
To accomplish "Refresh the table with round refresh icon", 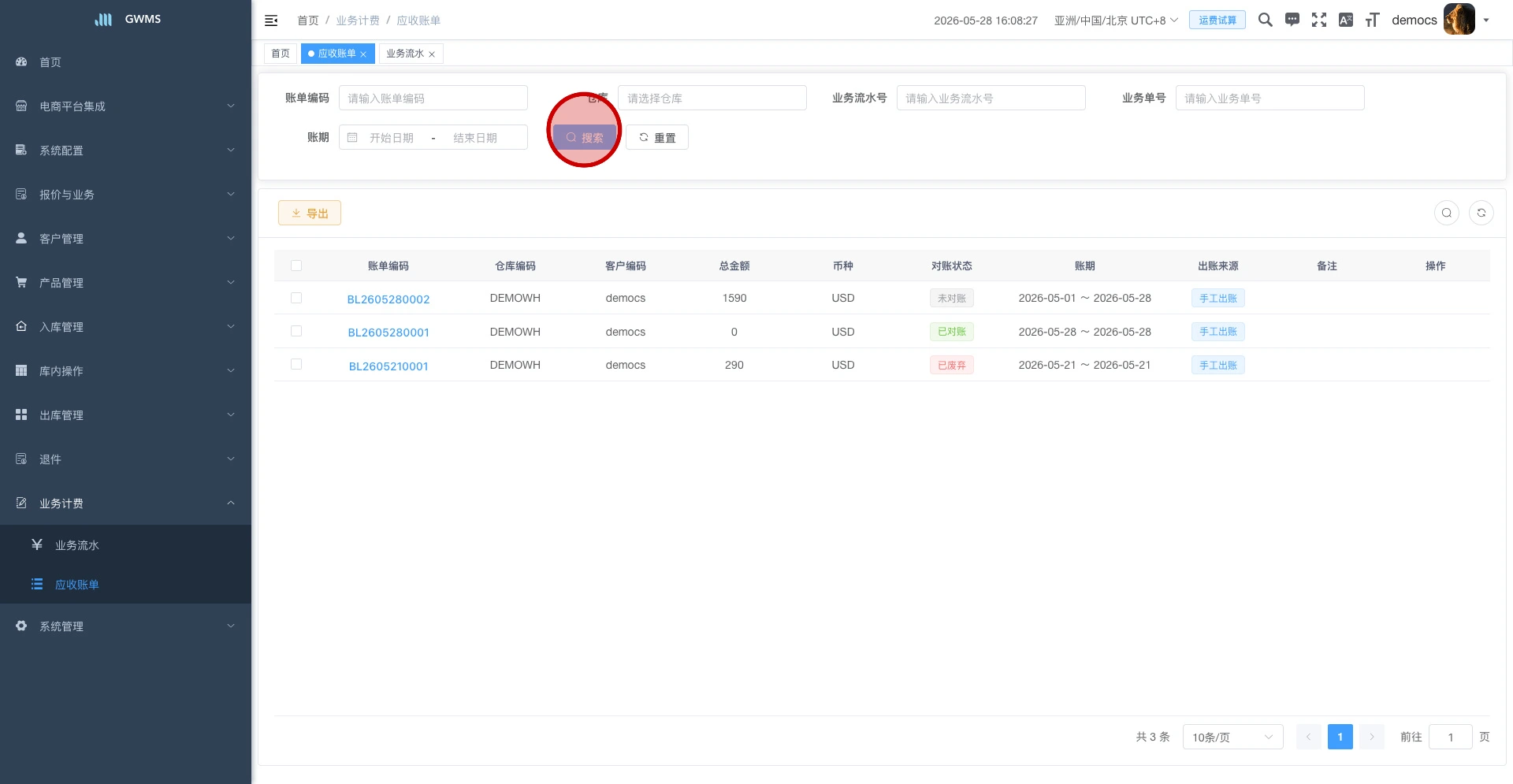I will point(1481,213).
